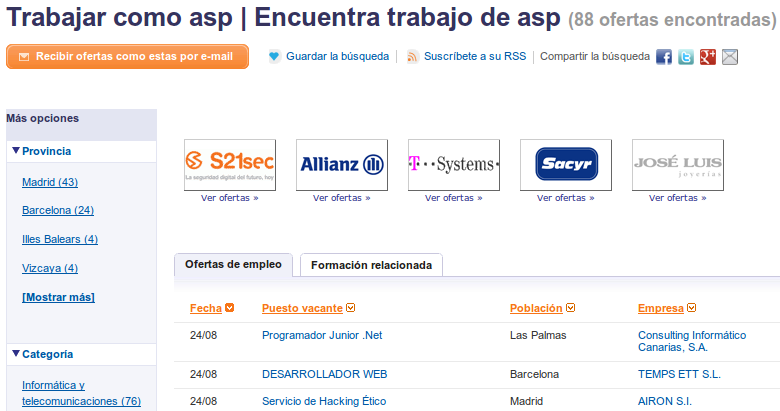Click Recibir ofertas por e-mail button
The height and width of the screenshot is (411, 780).
tap(127, 57)
